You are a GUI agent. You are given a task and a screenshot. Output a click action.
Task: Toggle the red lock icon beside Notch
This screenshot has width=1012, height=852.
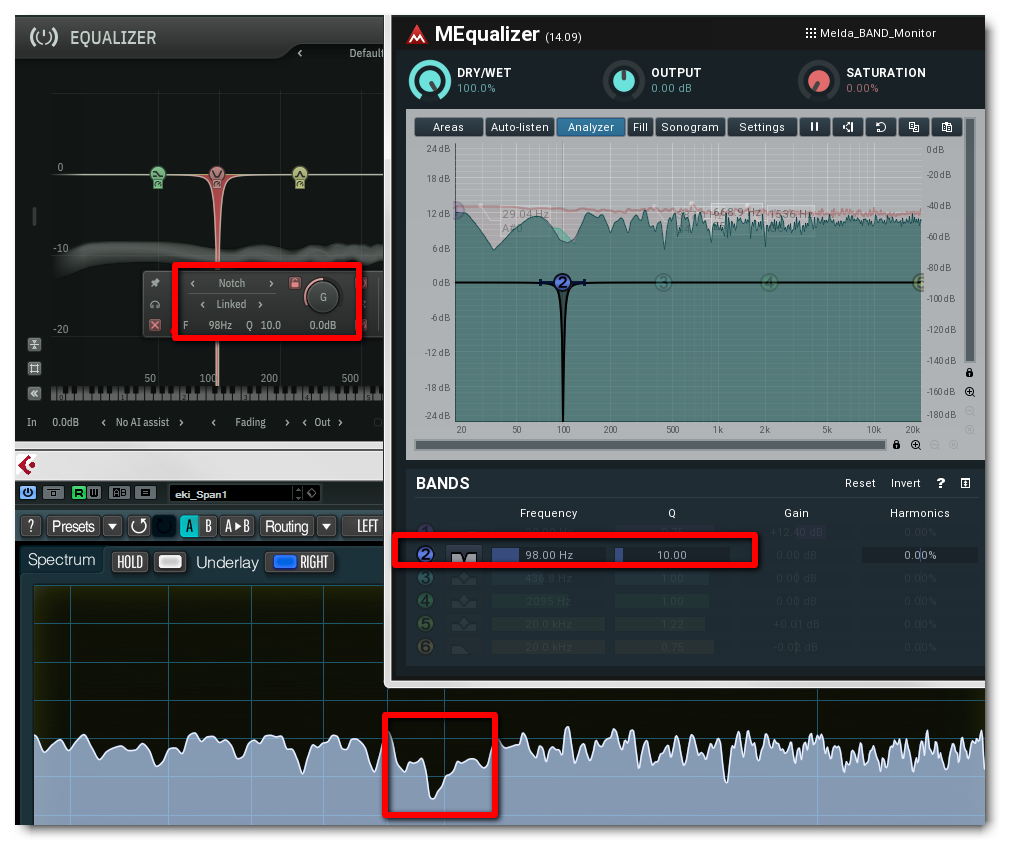click(295, 283)
